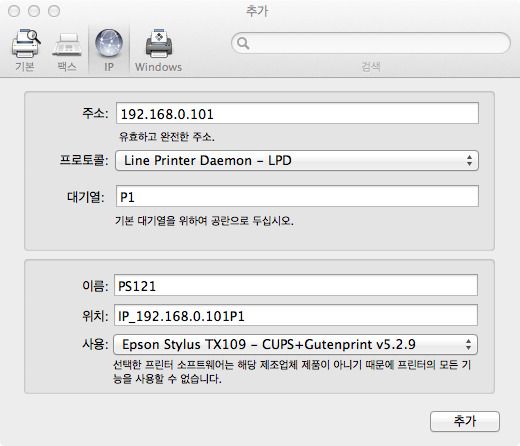Click the 주소 address field 192.168.0.101

[297, 114]
